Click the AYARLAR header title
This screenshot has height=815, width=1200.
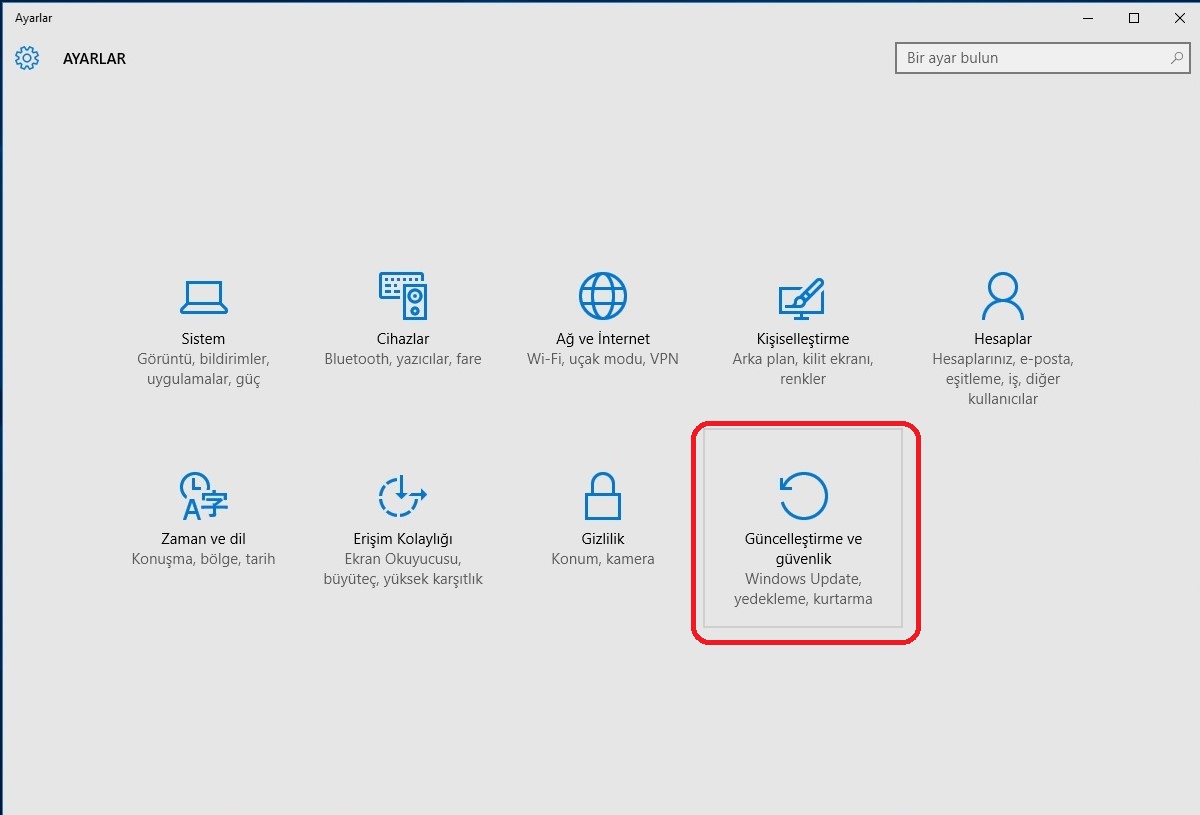tap(94, 58)
